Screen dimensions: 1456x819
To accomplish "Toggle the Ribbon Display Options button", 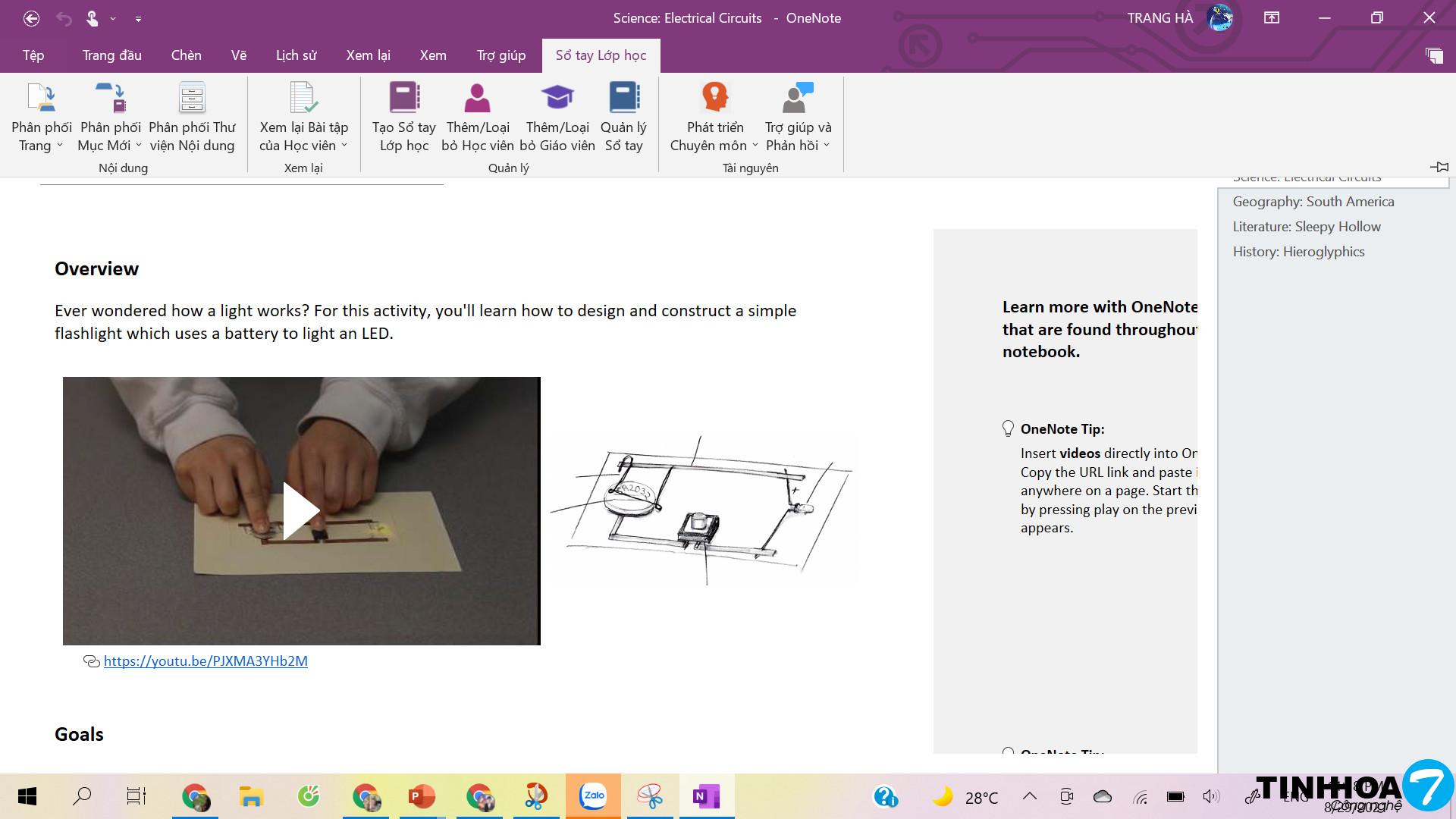I will point(1272,18).
